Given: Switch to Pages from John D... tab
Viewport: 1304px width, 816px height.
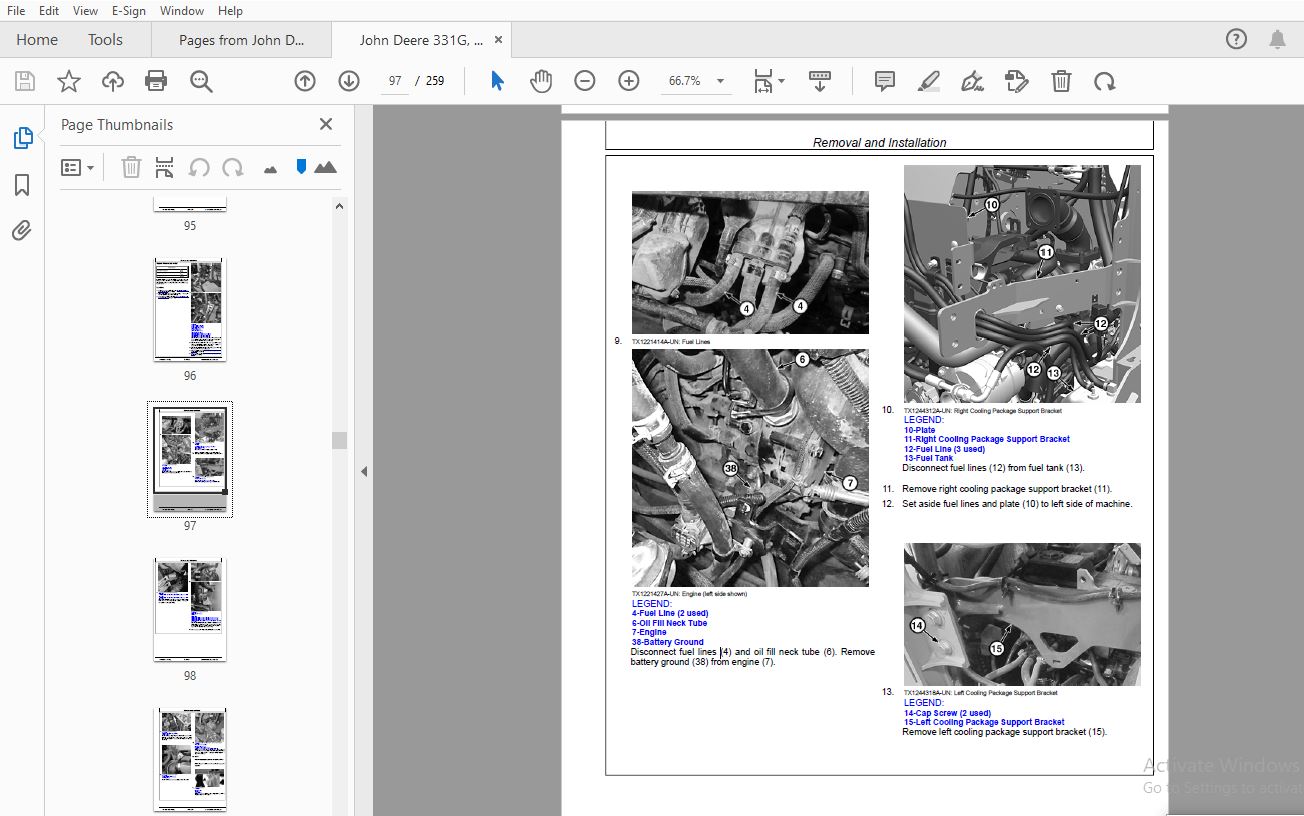Looking at the screenshot, I should [241, 40].
